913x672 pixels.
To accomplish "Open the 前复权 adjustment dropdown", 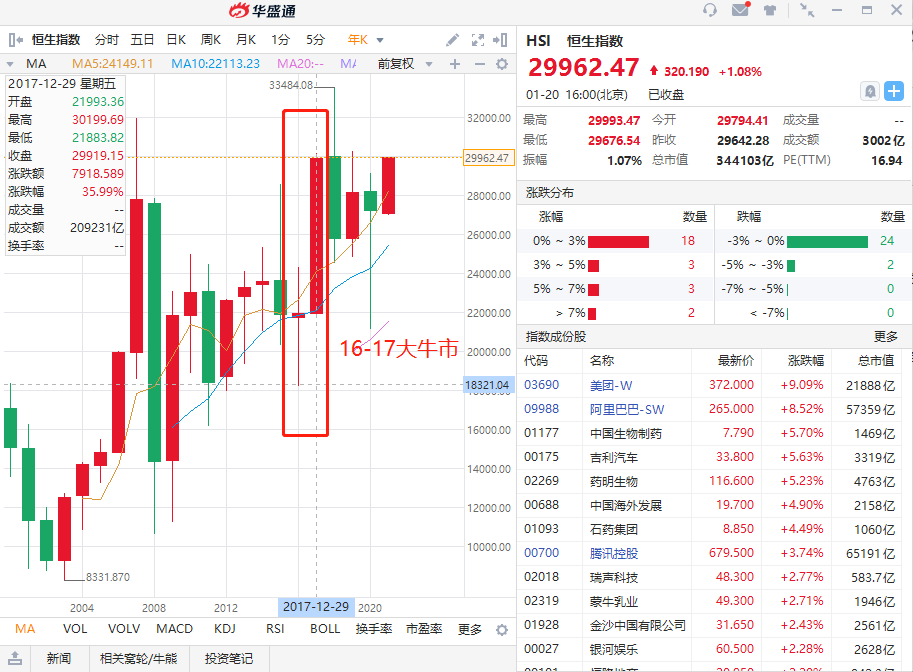I will (x=429, y=64).
